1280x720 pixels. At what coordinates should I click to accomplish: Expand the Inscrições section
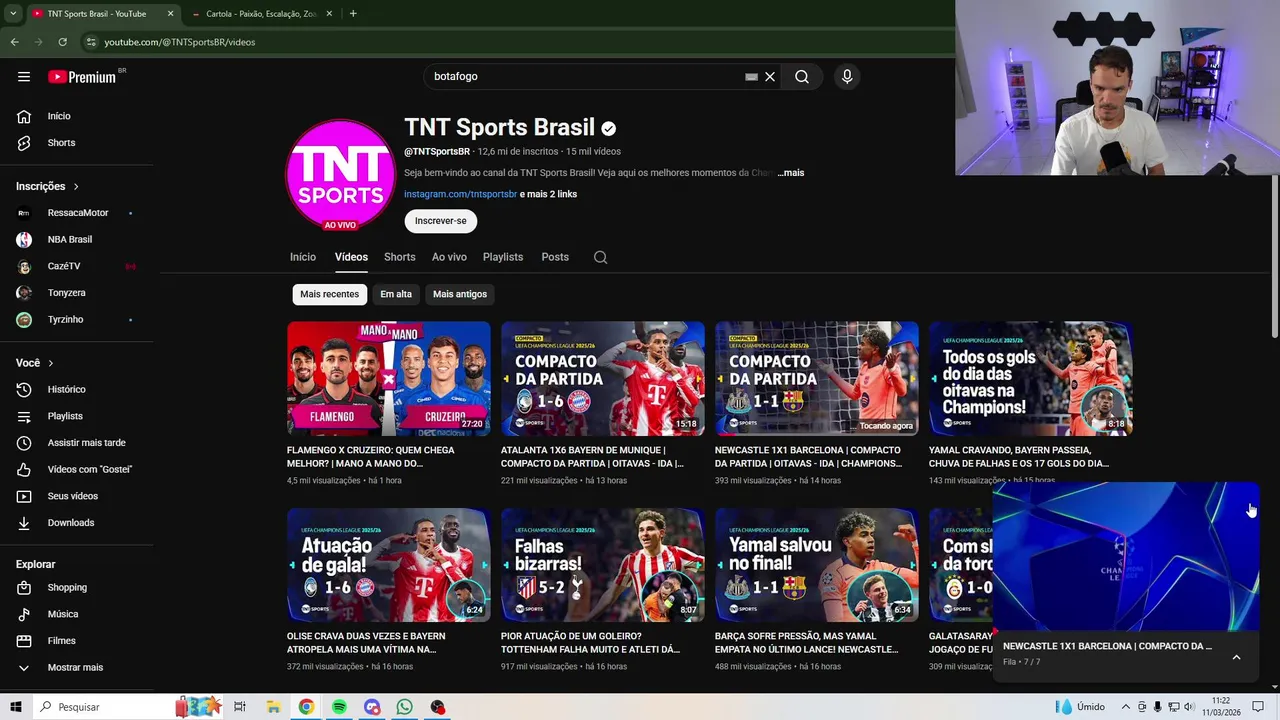tap(47, 186)
